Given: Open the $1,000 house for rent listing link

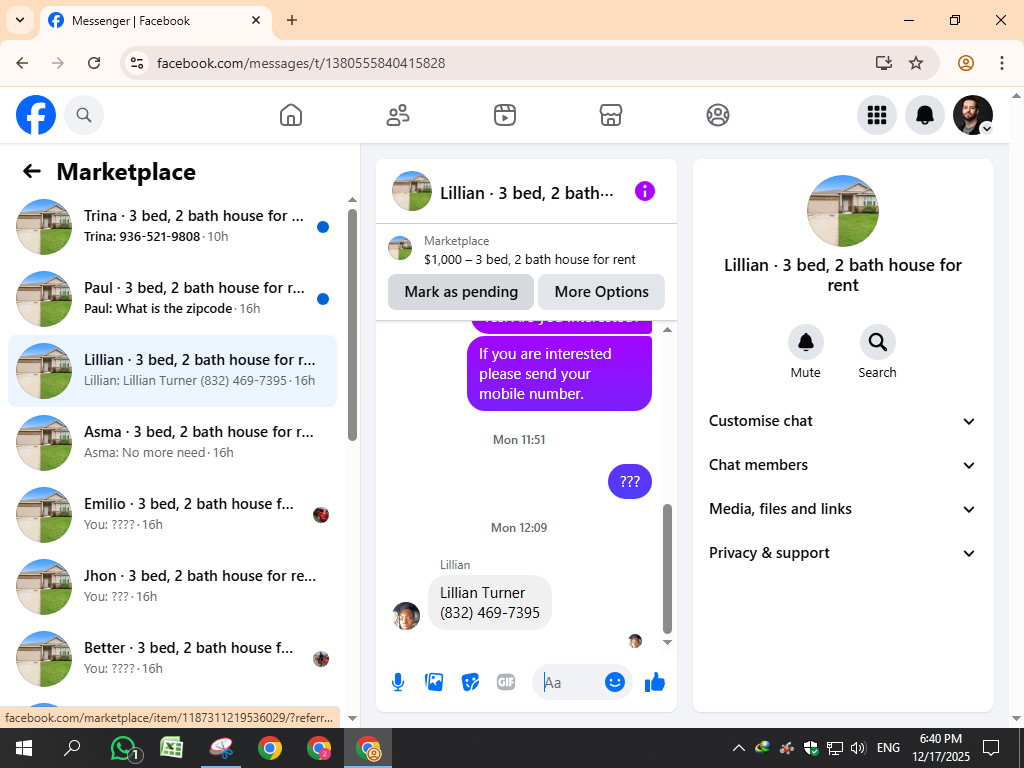Looking at the screenshot, I should [x=526, y=251].
